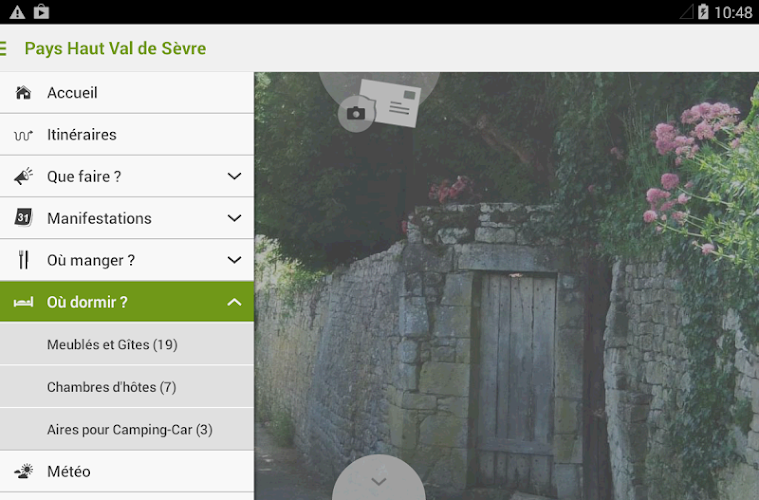Screen dimensions: 759x500
Task: Tap the down chevron circle button
Action: [x=379, y=479]
